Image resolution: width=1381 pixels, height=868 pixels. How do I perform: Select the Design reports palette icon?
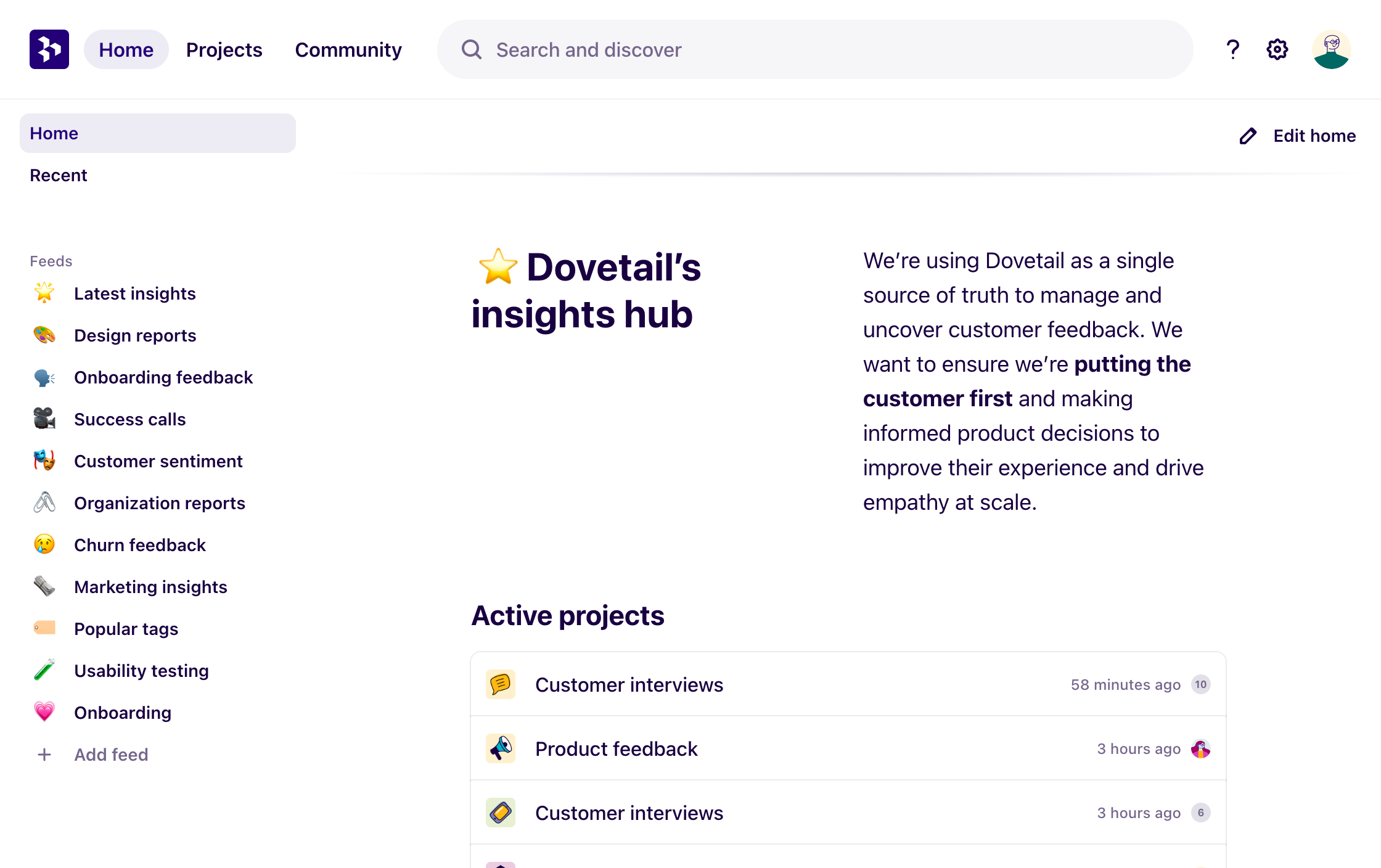[x=44, y=335]
